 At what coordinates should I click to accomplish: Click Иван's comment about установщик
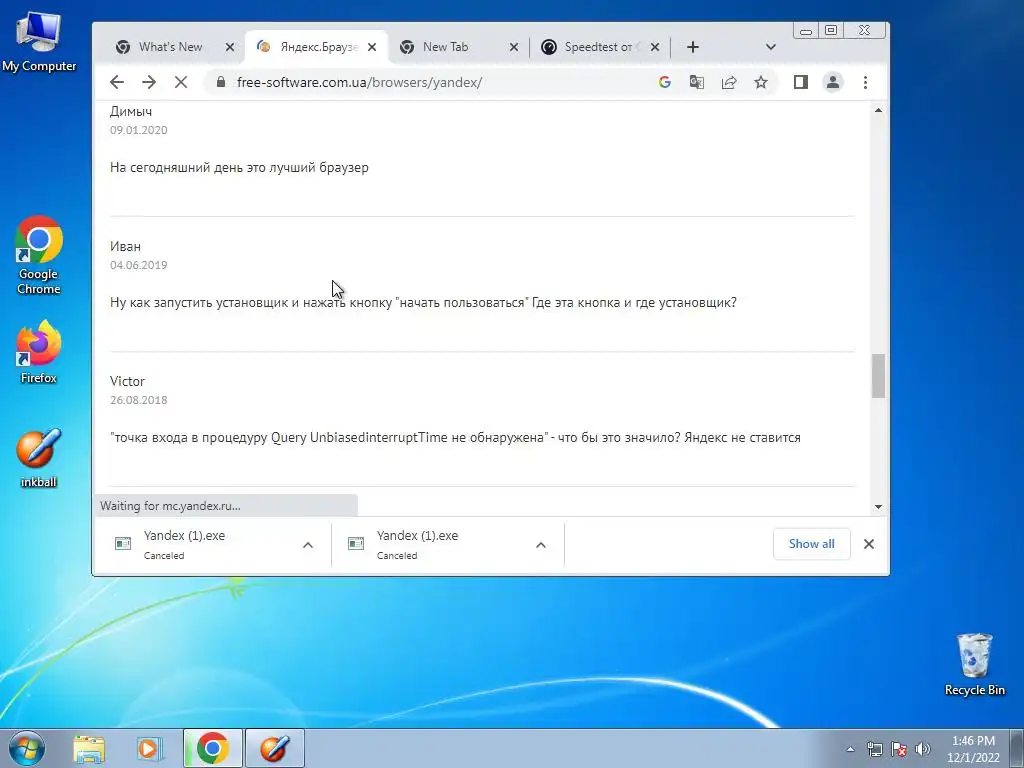tap(423, 302)
